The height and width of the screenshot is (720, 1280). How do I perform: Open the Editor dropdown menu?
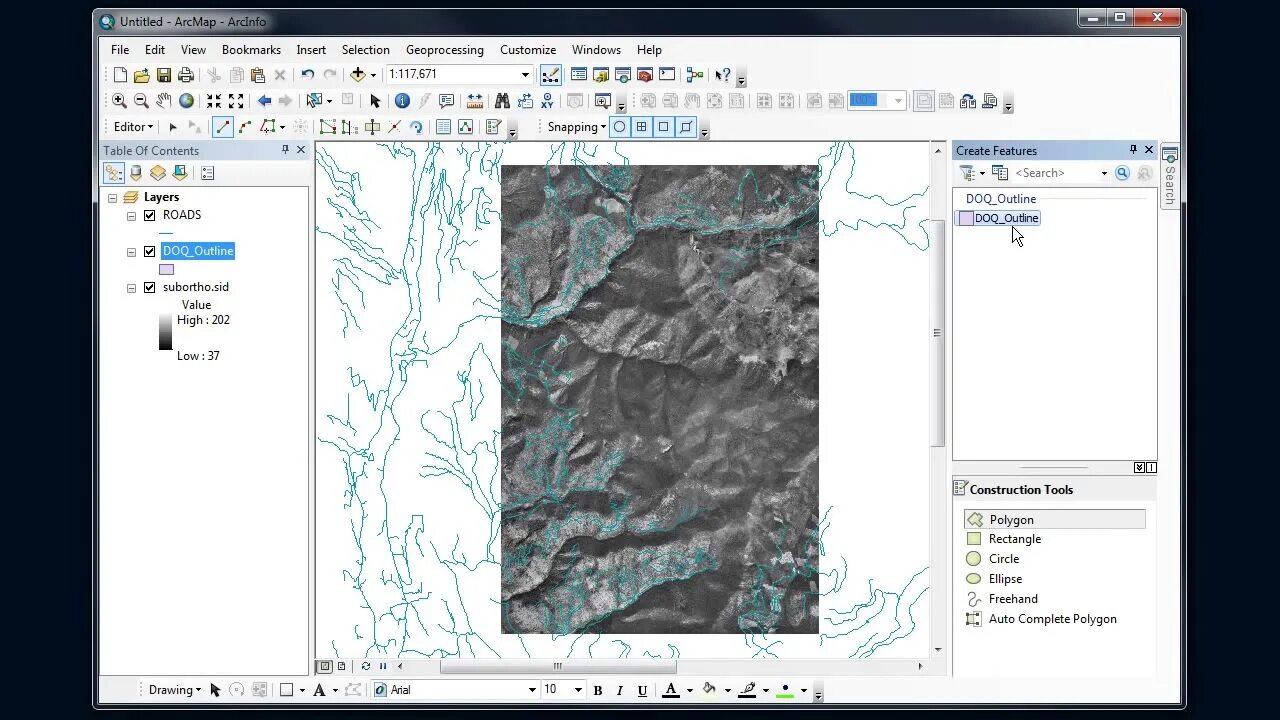coord(133,127)
